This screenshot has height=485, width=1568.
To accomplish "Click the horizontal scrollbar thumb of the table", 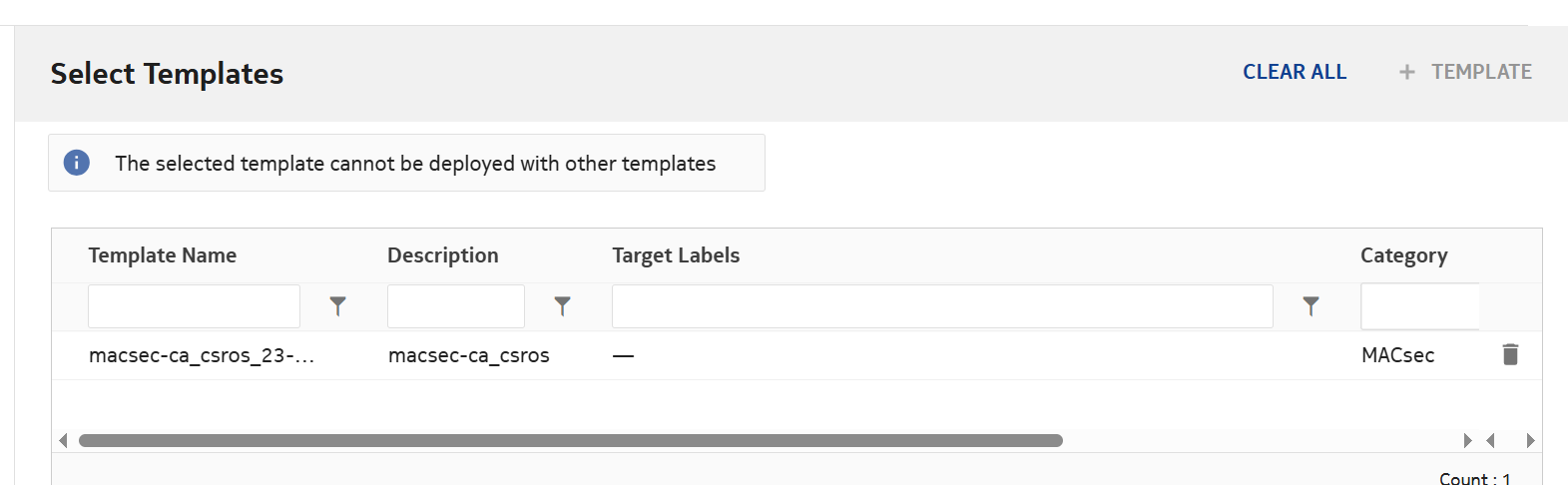I will [570, 440].
